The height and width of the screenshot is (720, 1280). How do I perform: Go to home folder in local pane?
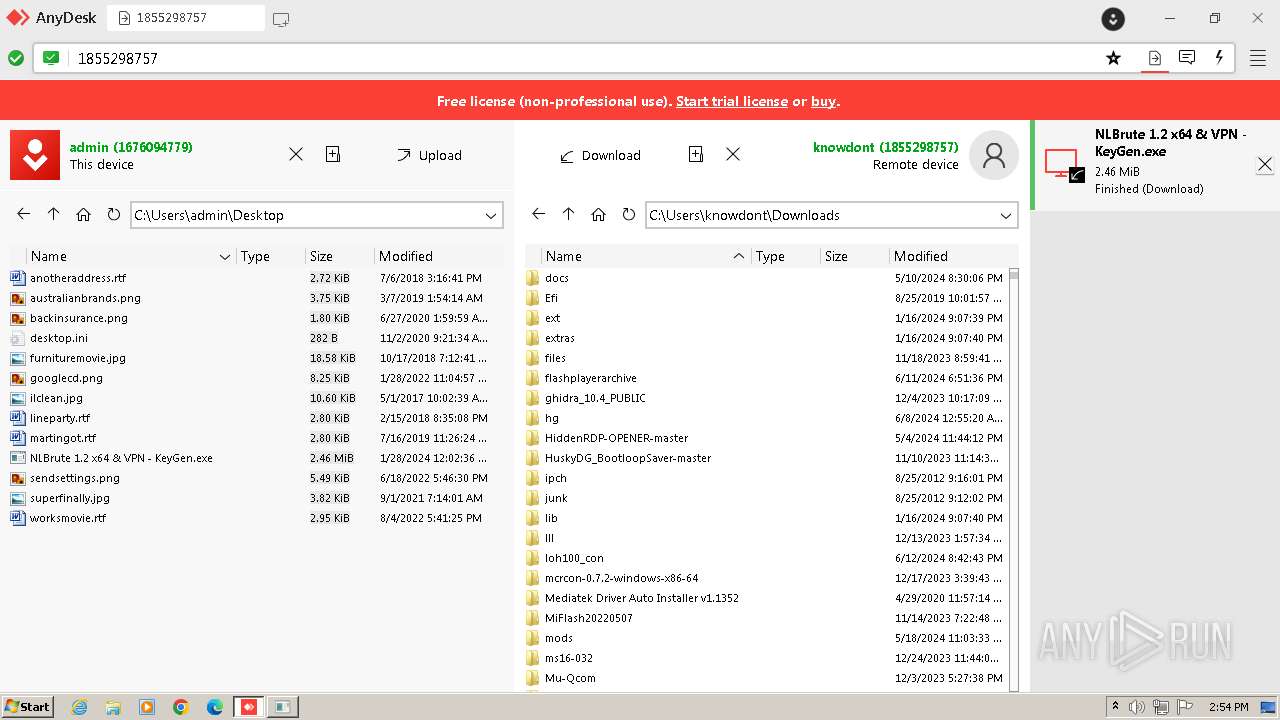(x=83, y=214)
